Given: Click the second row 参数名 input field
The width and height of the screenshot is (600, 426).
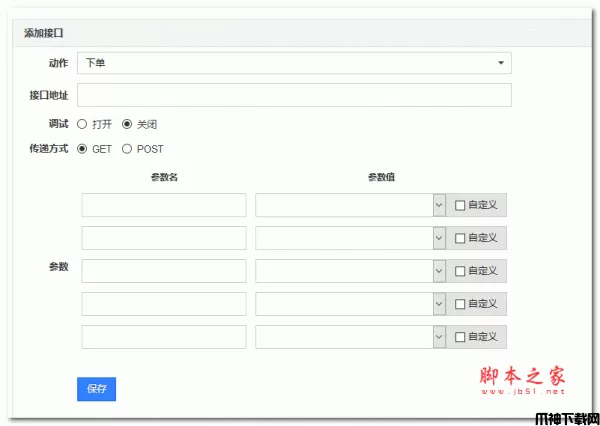Looking at the screenshot, I should (164, 238).
